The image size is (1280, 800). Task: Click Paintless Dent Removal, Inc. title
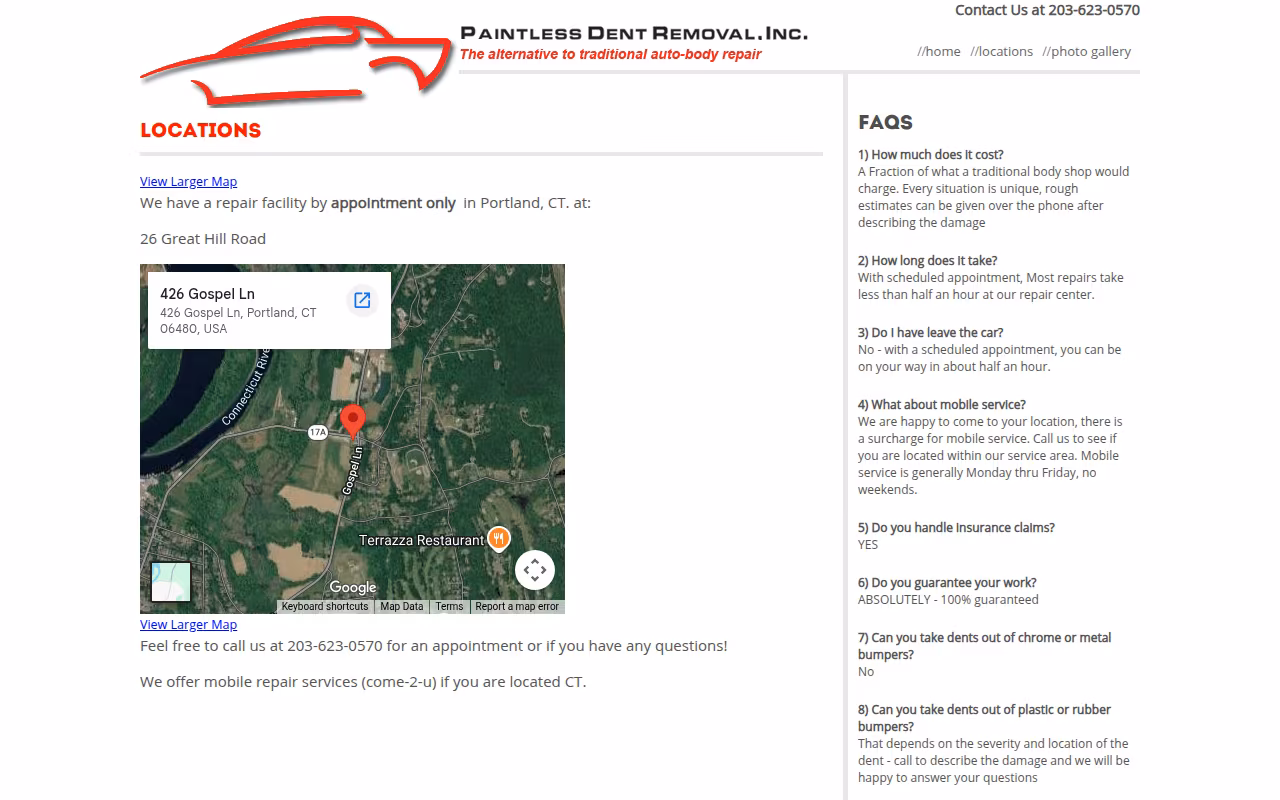pyautogui.click(x=634, y=33)
